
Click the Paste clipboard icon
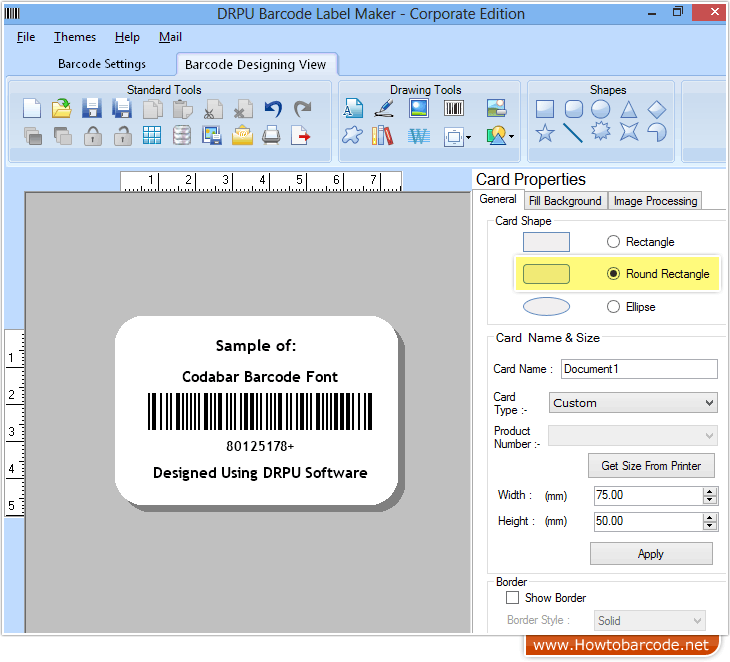pos(182,109)
